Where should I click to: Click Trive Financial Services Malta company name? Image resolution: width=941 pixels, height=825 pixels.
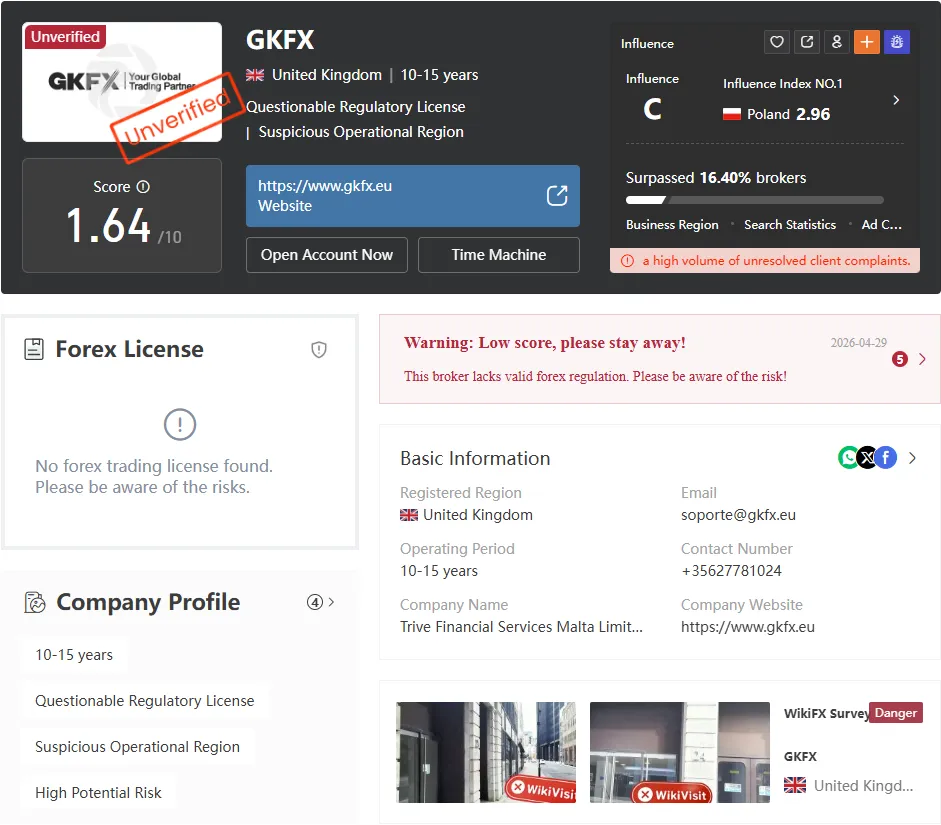point(521,627)
